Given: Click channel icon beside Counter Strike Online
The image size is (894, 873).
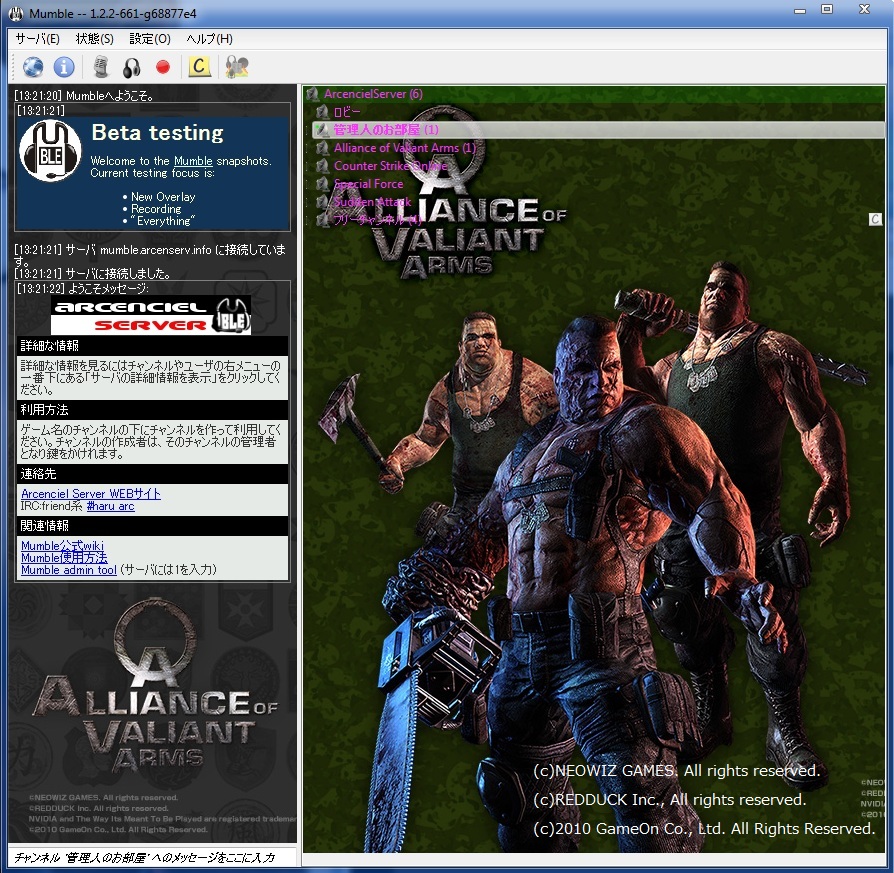Looking at the screenshot, I should (322, 166).
